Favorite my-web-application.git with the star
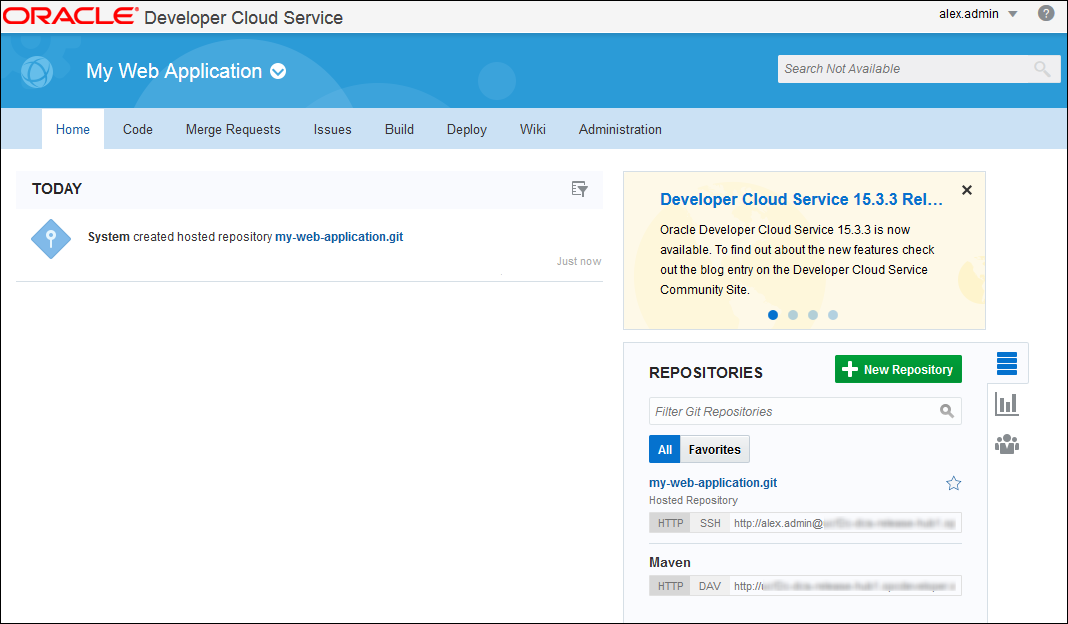This screenshot has width=1068, height=624. coord(953,484)
